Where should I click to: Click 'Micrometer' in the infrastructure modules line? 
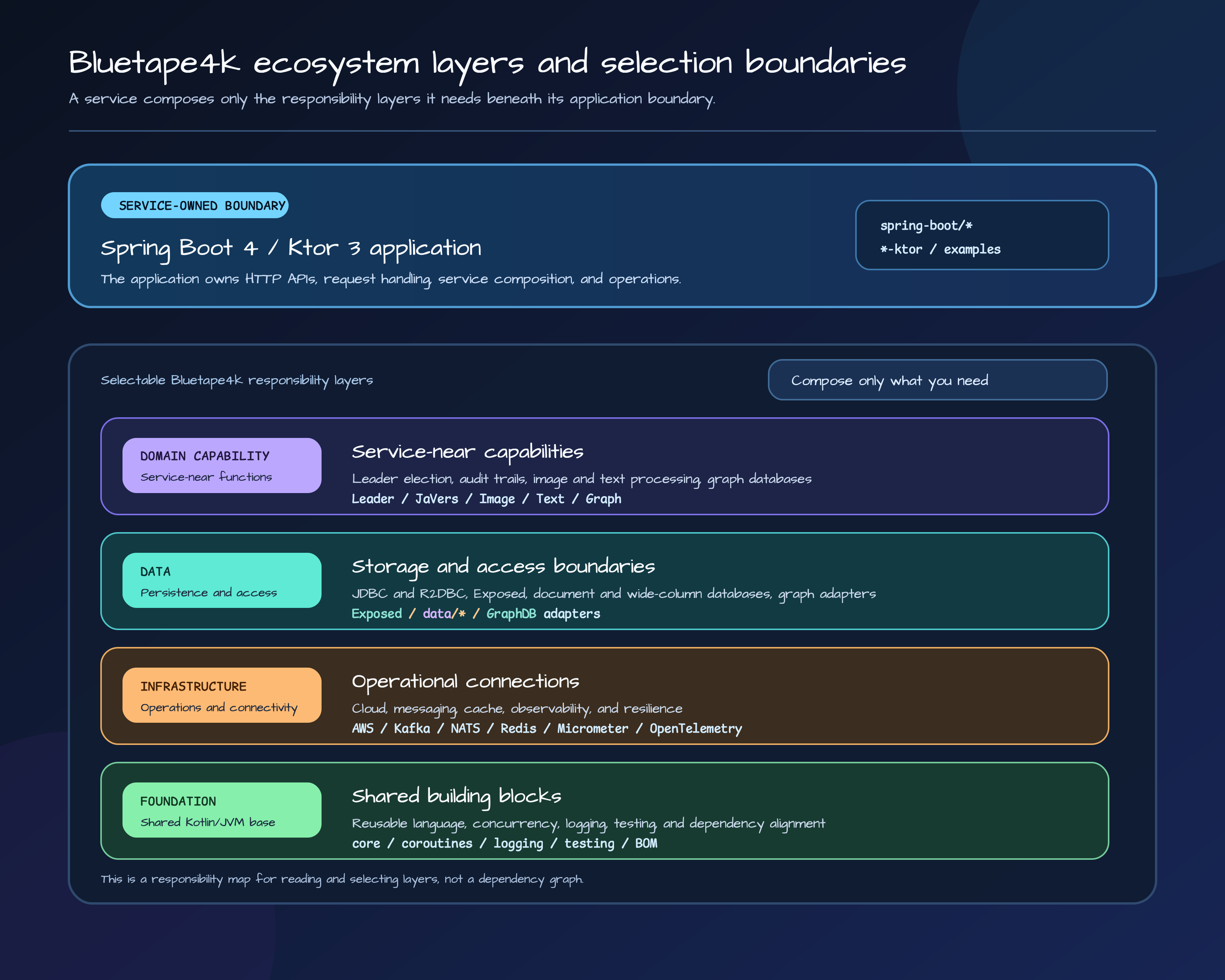593,728
